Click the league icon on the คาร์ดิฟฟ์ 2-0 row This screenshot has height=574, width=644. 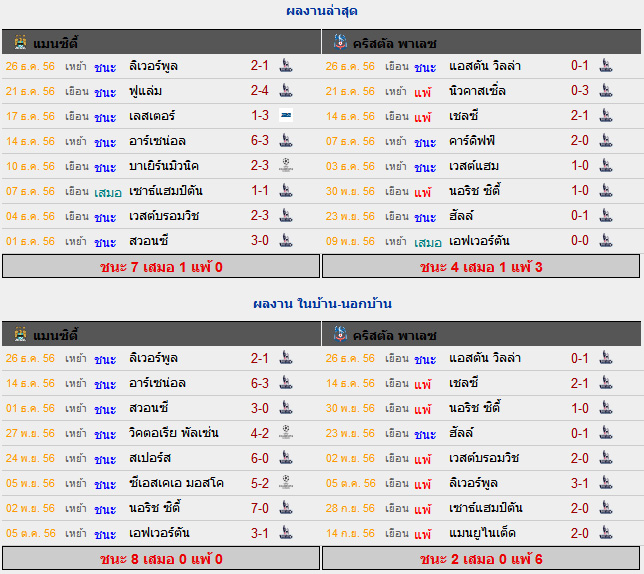point(606,140)
